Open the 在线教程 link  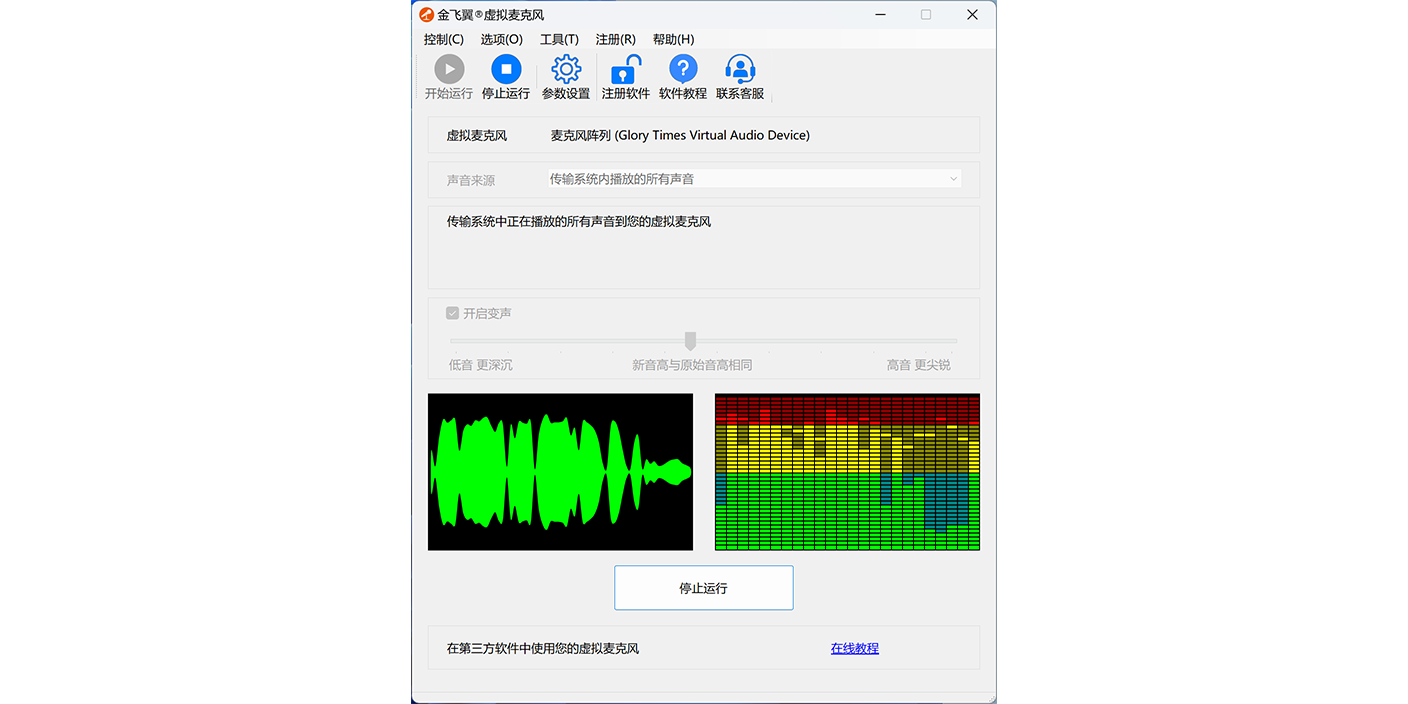pyautogui.click(x=855, y=648)
